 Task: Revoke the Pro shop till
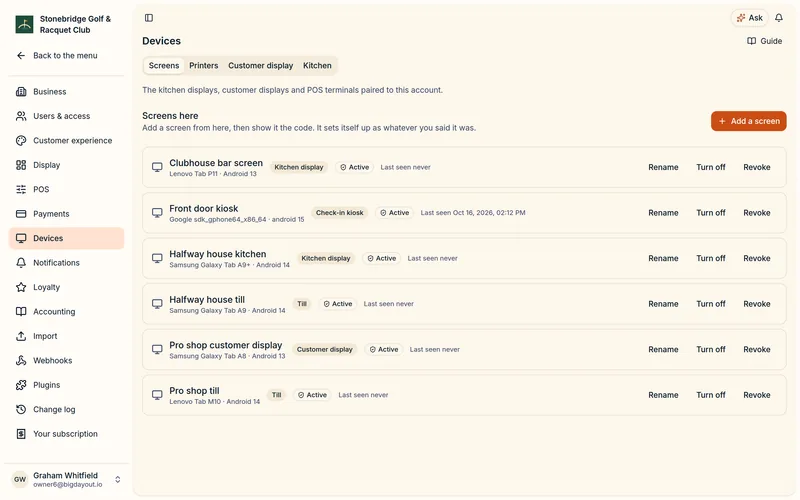tap(757, 395)
